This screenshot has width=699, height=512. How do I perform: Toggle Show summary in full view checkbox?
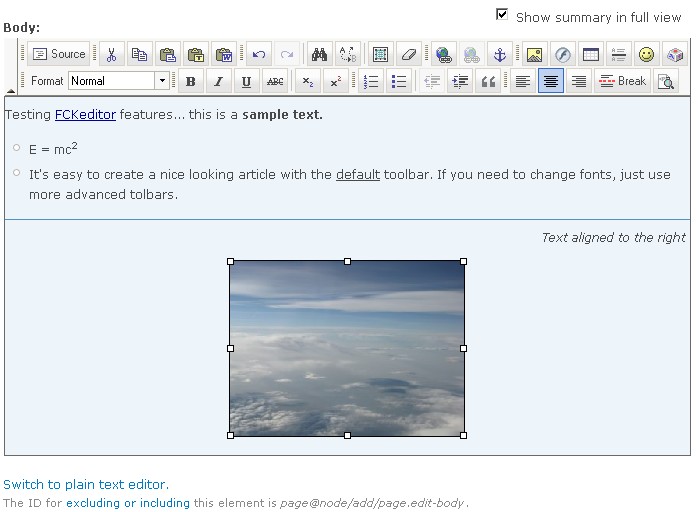tap(502, 15)
